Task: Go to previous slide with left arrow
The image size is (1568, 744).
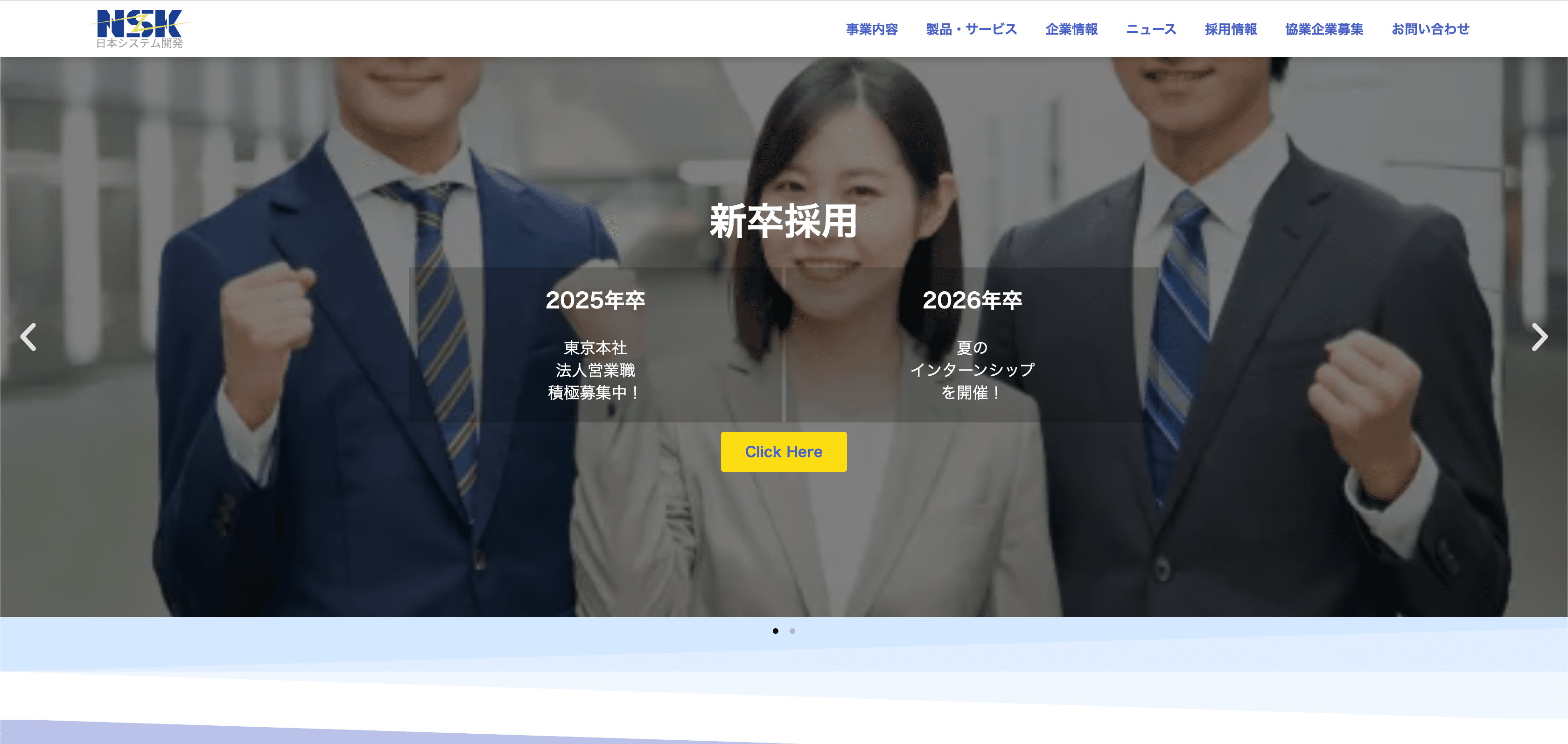Action: point(28,337)
